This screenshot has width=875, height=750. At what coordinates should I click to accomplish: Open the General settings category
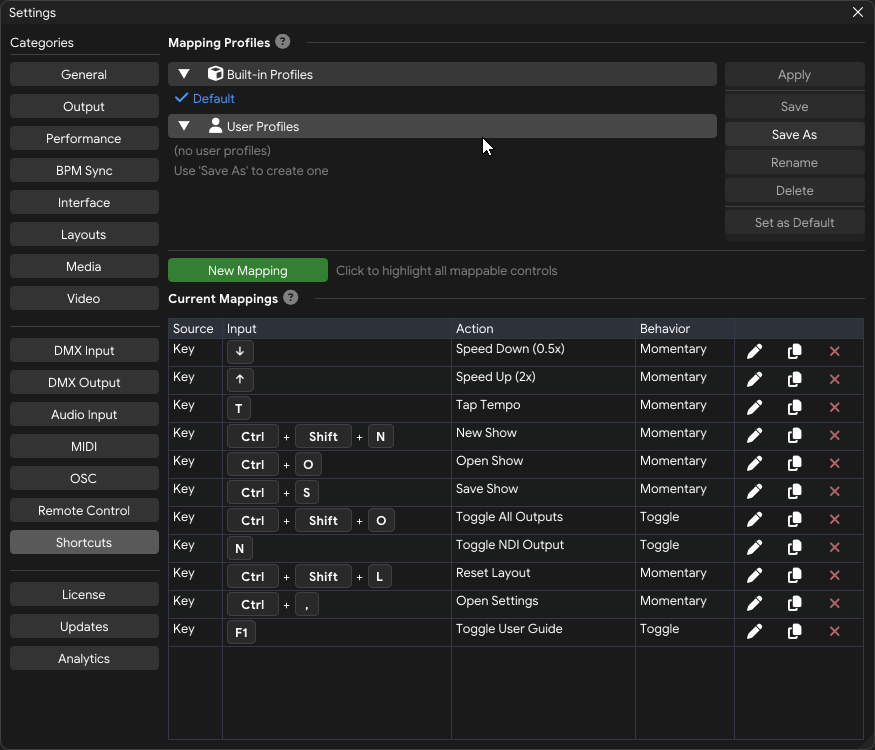click(84, 74)
